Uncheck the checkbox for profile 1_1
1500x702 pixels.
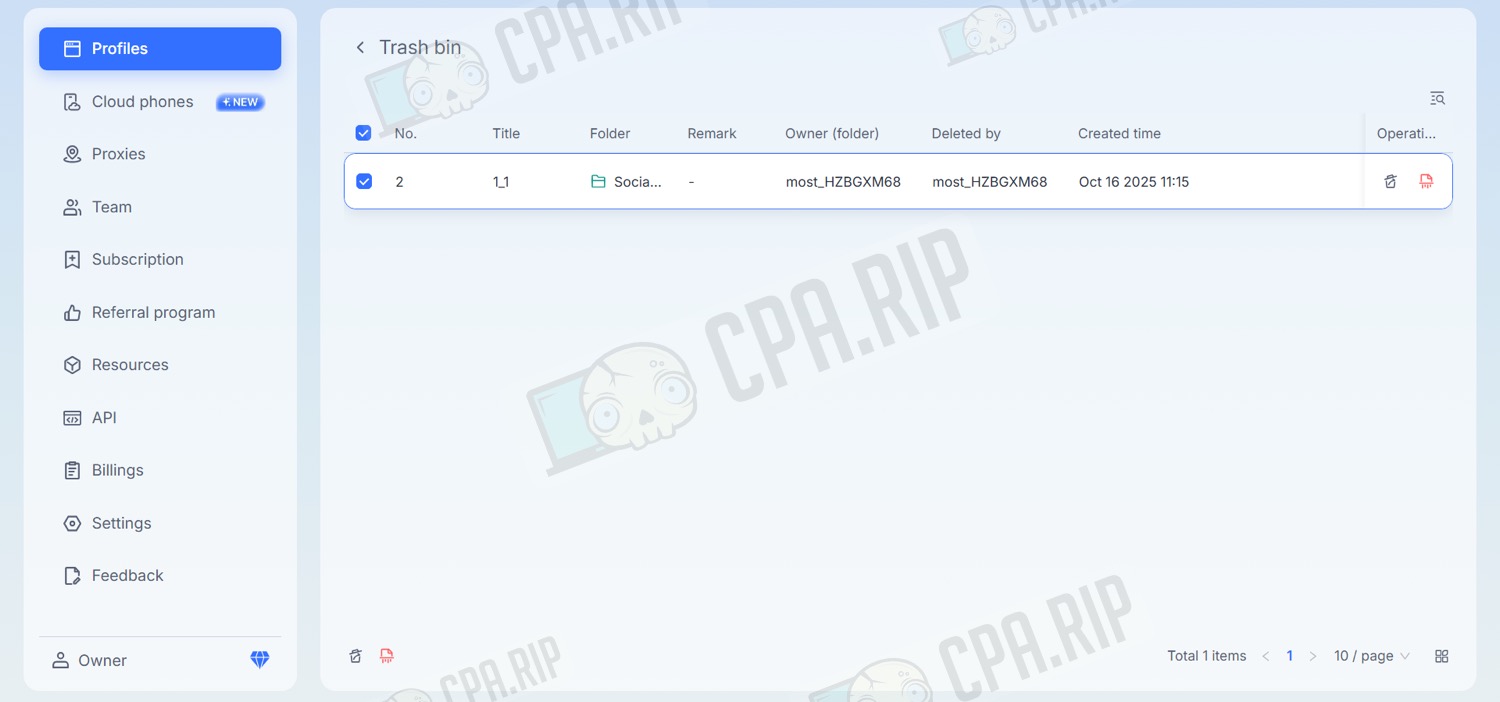point(364,181)
